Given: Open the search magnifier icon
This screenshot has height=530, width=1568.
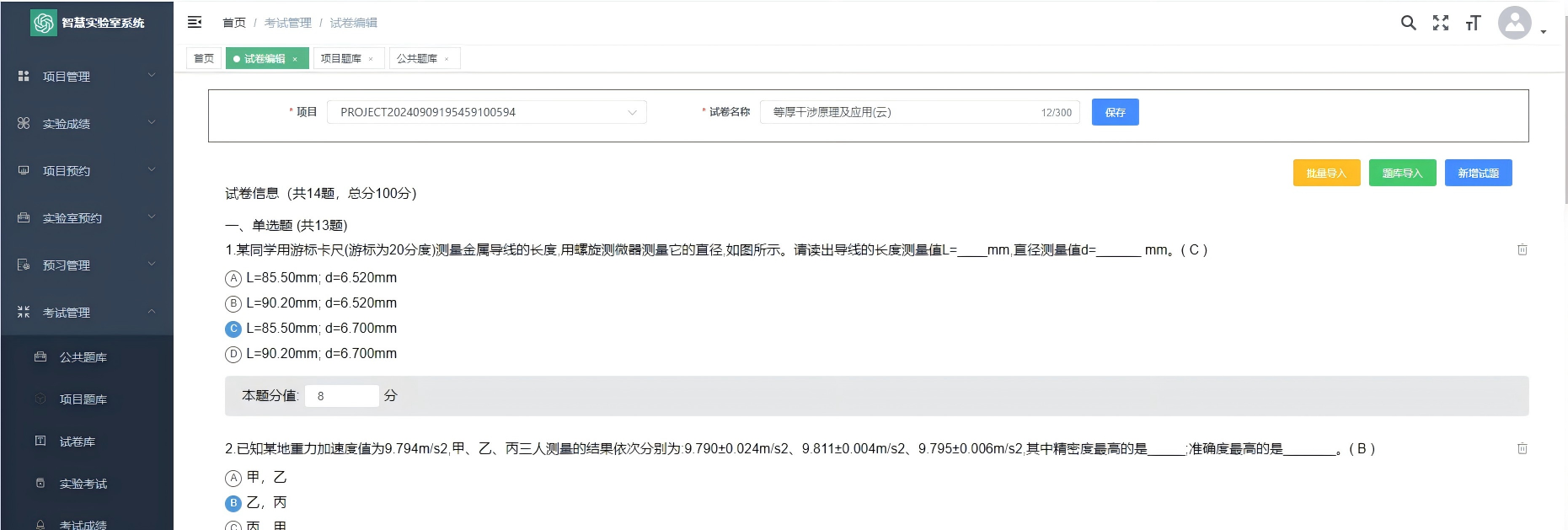Looking at the screenshot, I should coord(1408,23).
